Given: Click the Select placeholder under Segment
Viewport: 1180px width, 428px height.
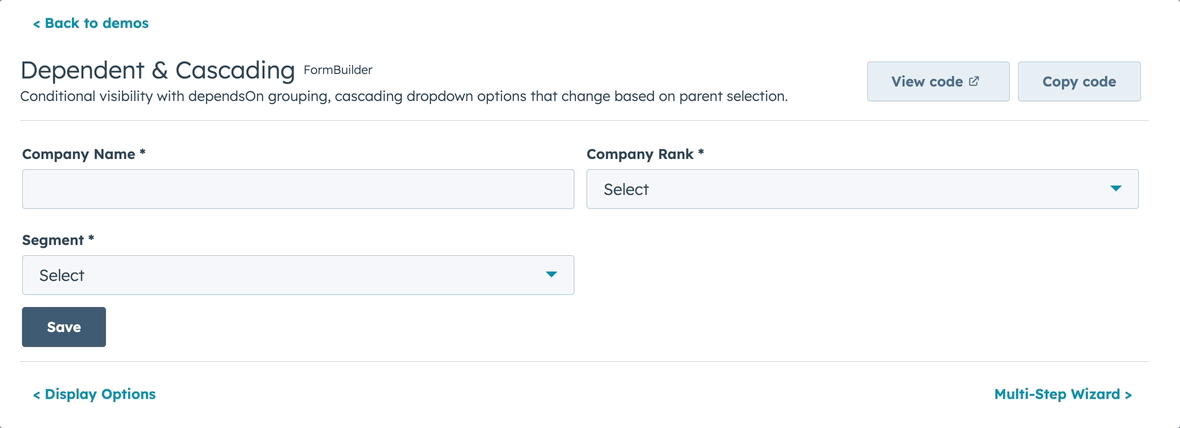Looking at the screenshot, I should pyautogui.click(x=62, y=276).
